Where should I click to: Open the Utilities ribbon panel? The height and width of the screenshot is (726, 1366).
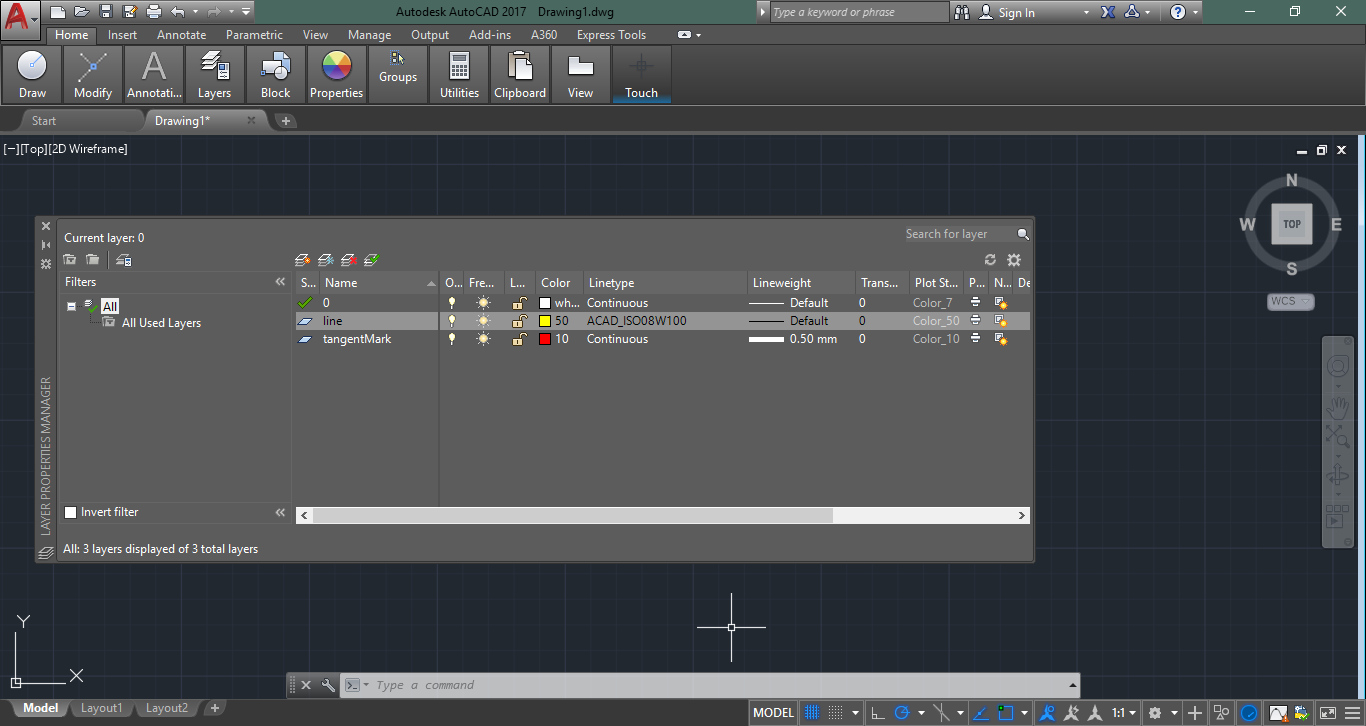click(459, 75)
